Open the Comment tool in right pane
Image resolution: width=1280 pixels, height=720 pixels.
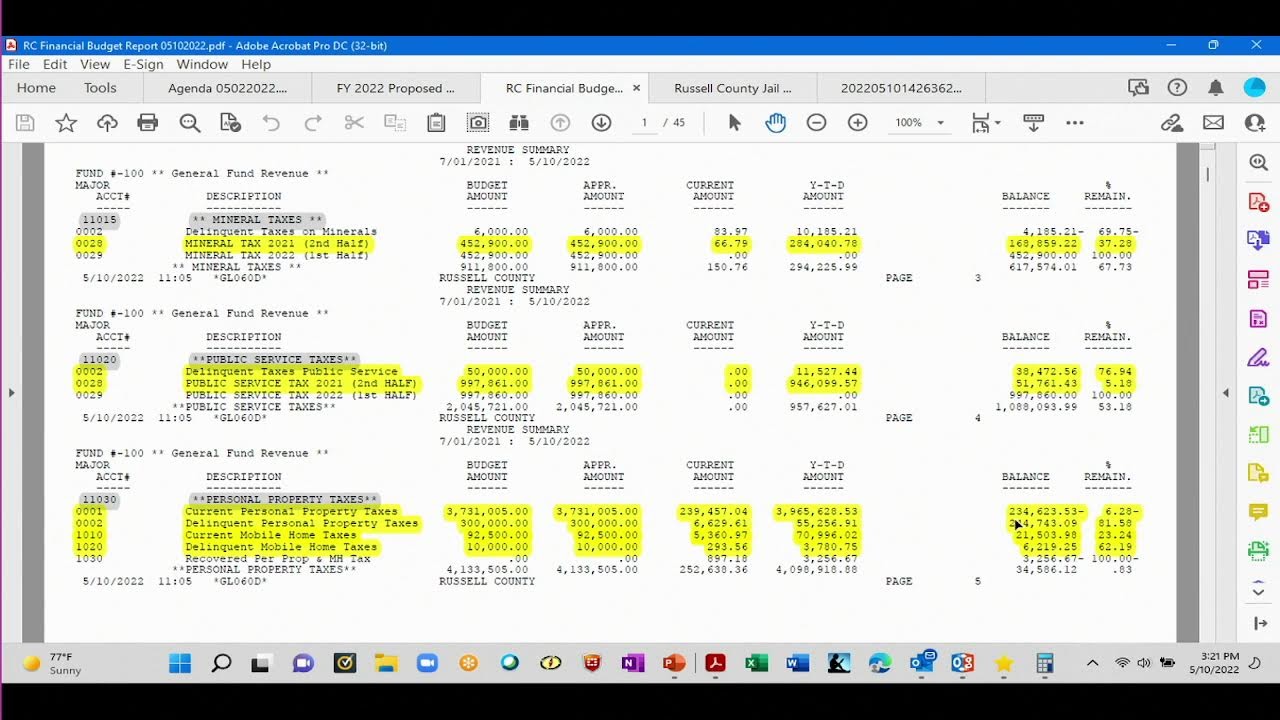coord(1258,512)
